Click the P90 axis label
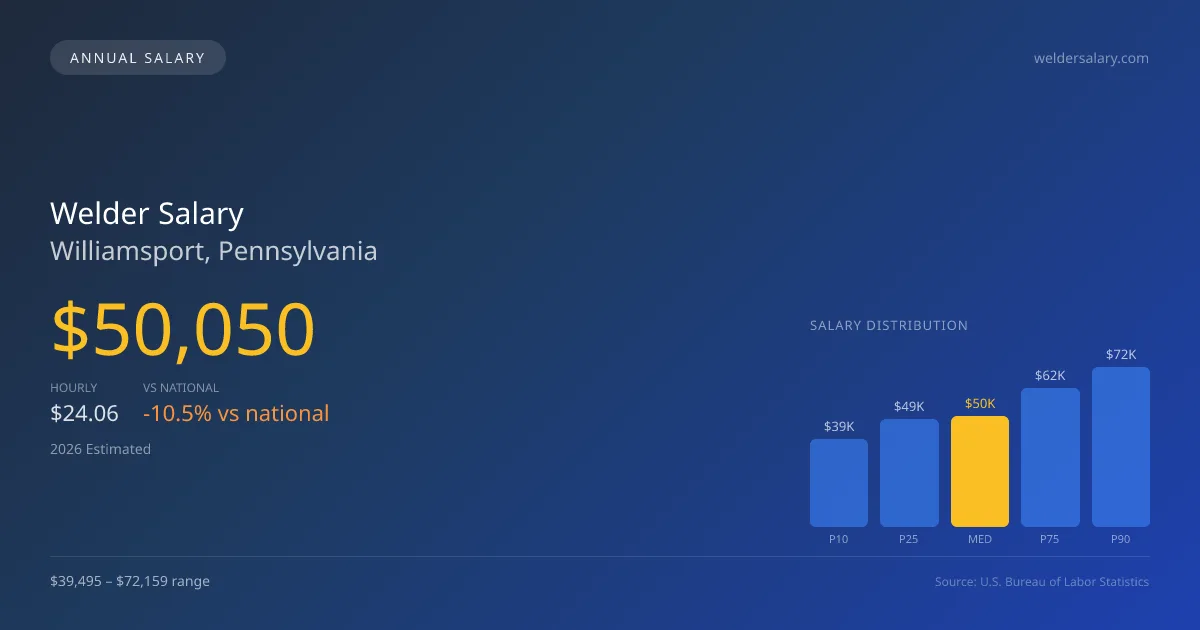This screenshot has width=1200, height=630. tap(1121, 539)
